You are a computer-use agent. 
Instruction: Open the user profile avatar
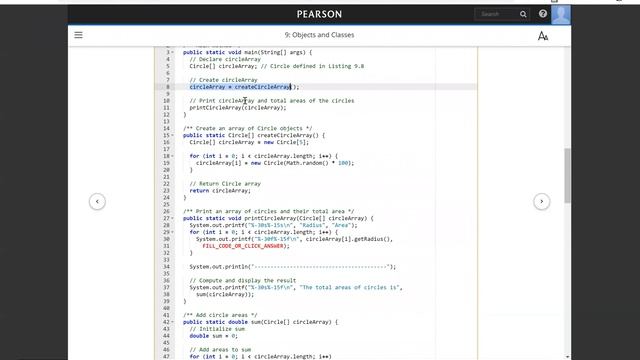[561, 15]
